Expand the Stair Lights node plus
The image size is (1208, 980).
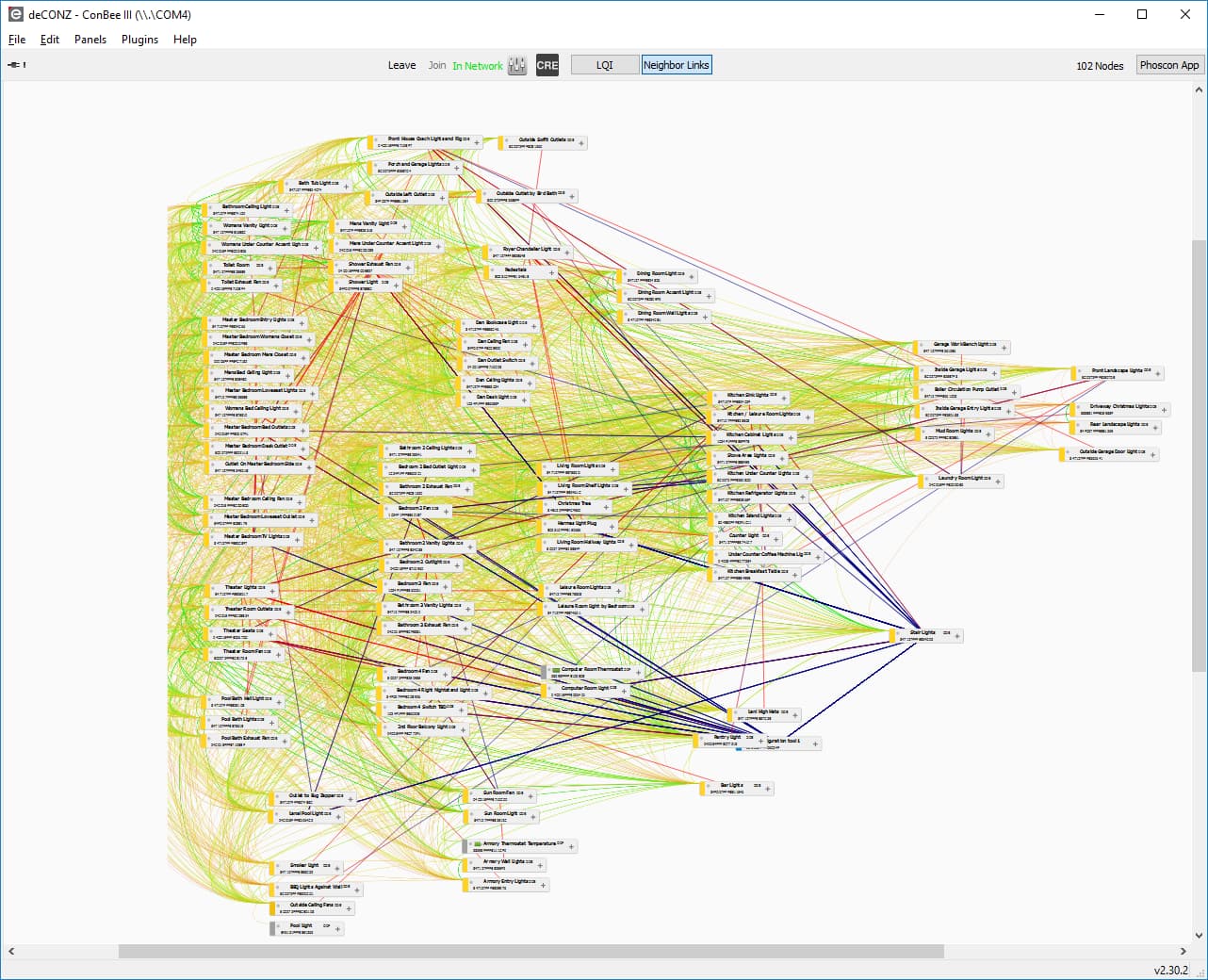pos(957,636)
